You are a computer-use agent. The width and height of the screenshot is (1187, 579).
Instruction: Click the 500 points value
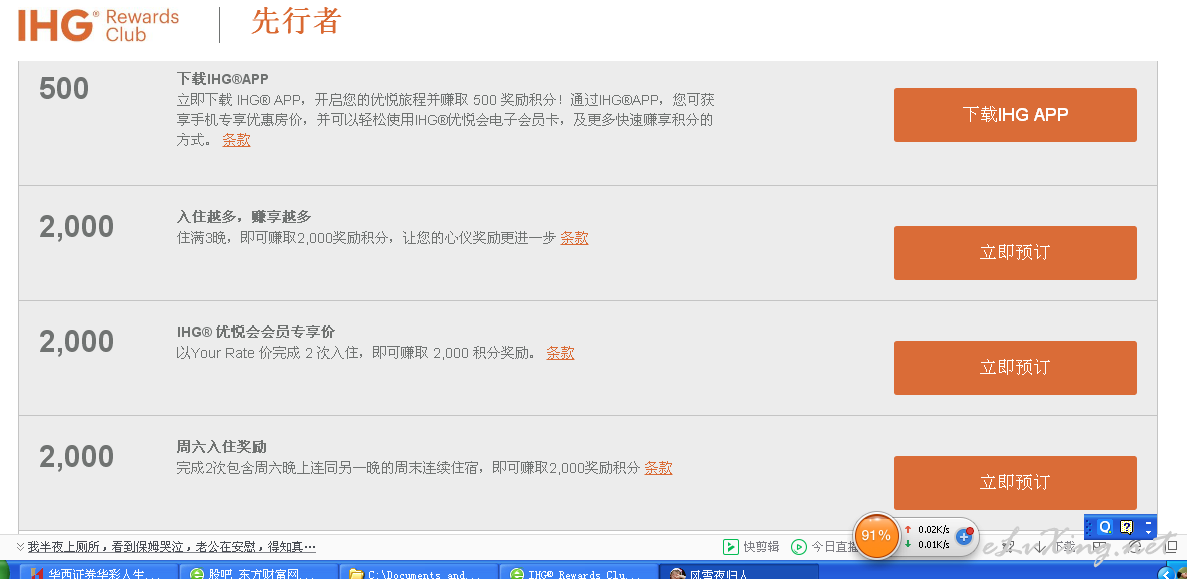point(64,89)
